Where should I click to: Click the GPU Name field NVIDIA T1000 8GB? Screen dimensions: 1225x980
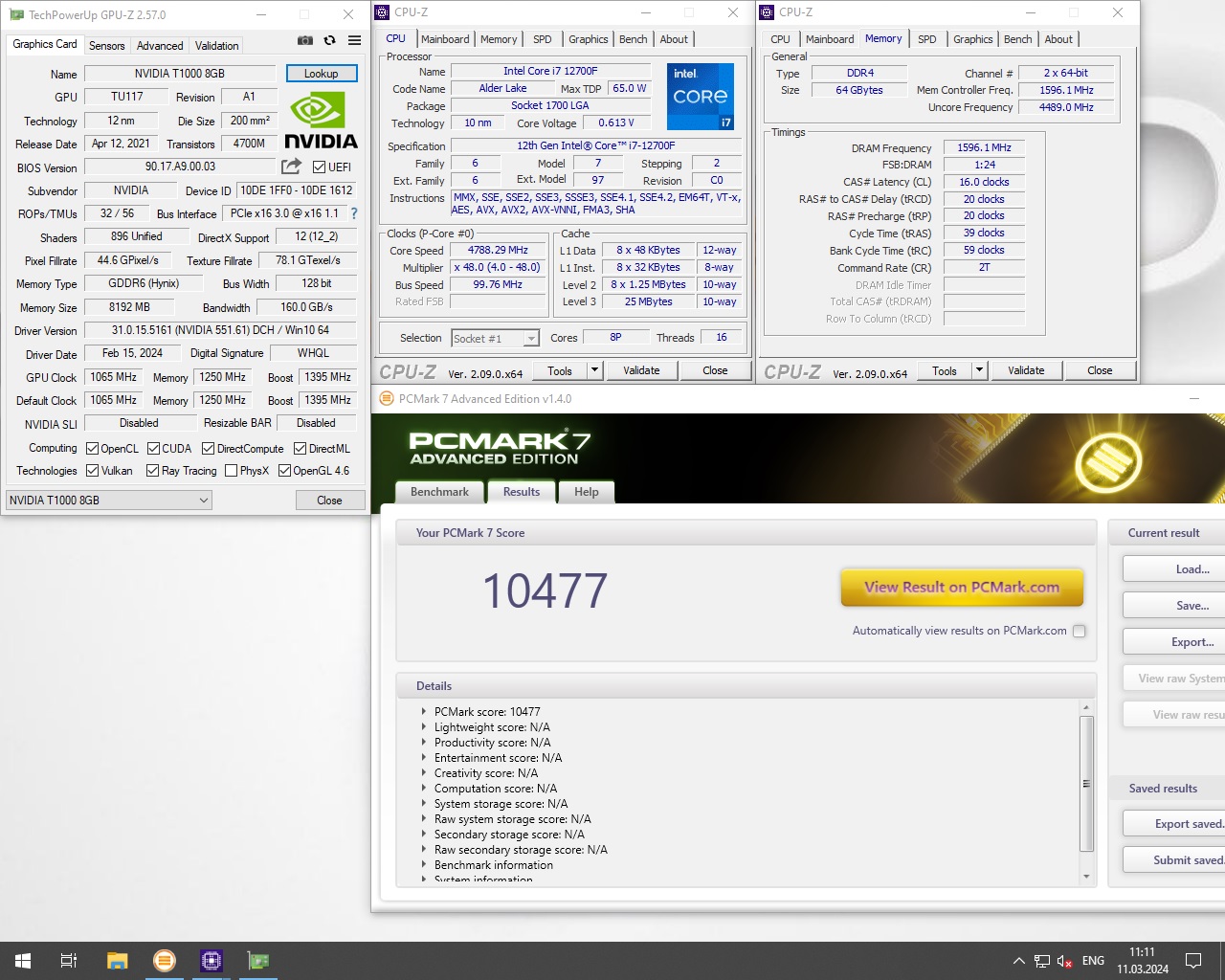(x=180, y=74)
